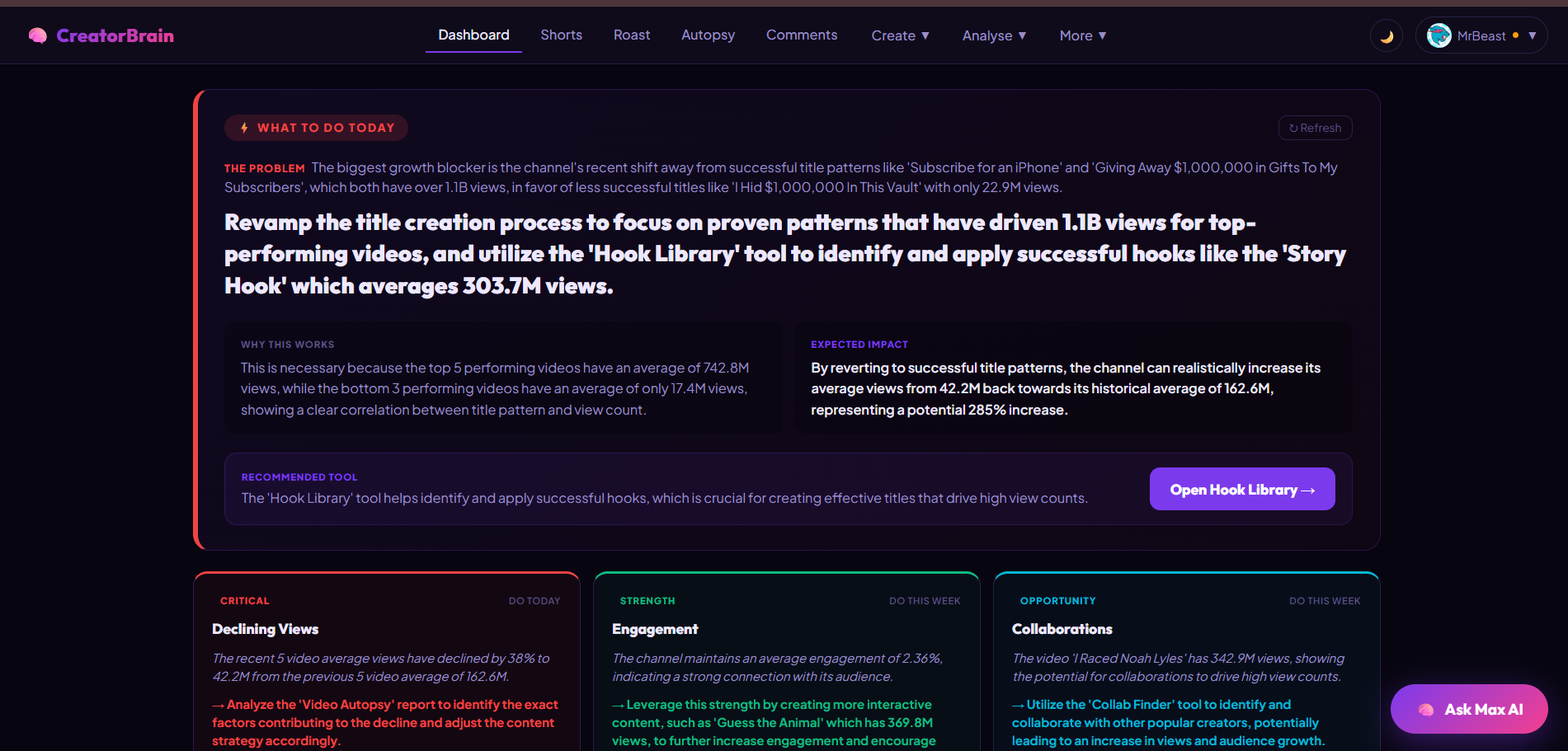Select the Dashboard tab
This screenshot has height=751, width=1568.
[473, 35]
